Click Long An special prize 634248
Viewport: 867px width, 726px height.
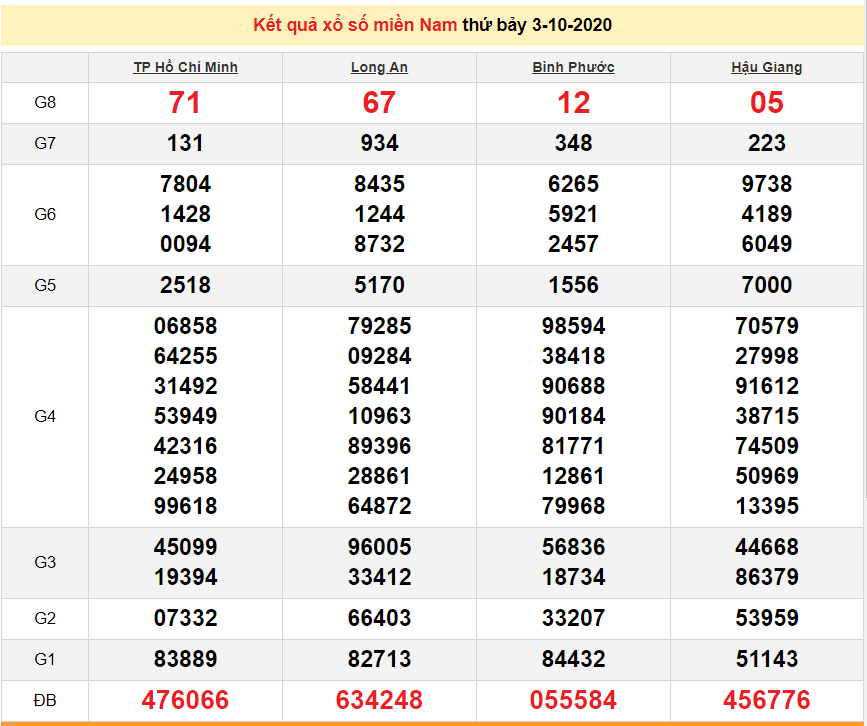coord(379,700)
